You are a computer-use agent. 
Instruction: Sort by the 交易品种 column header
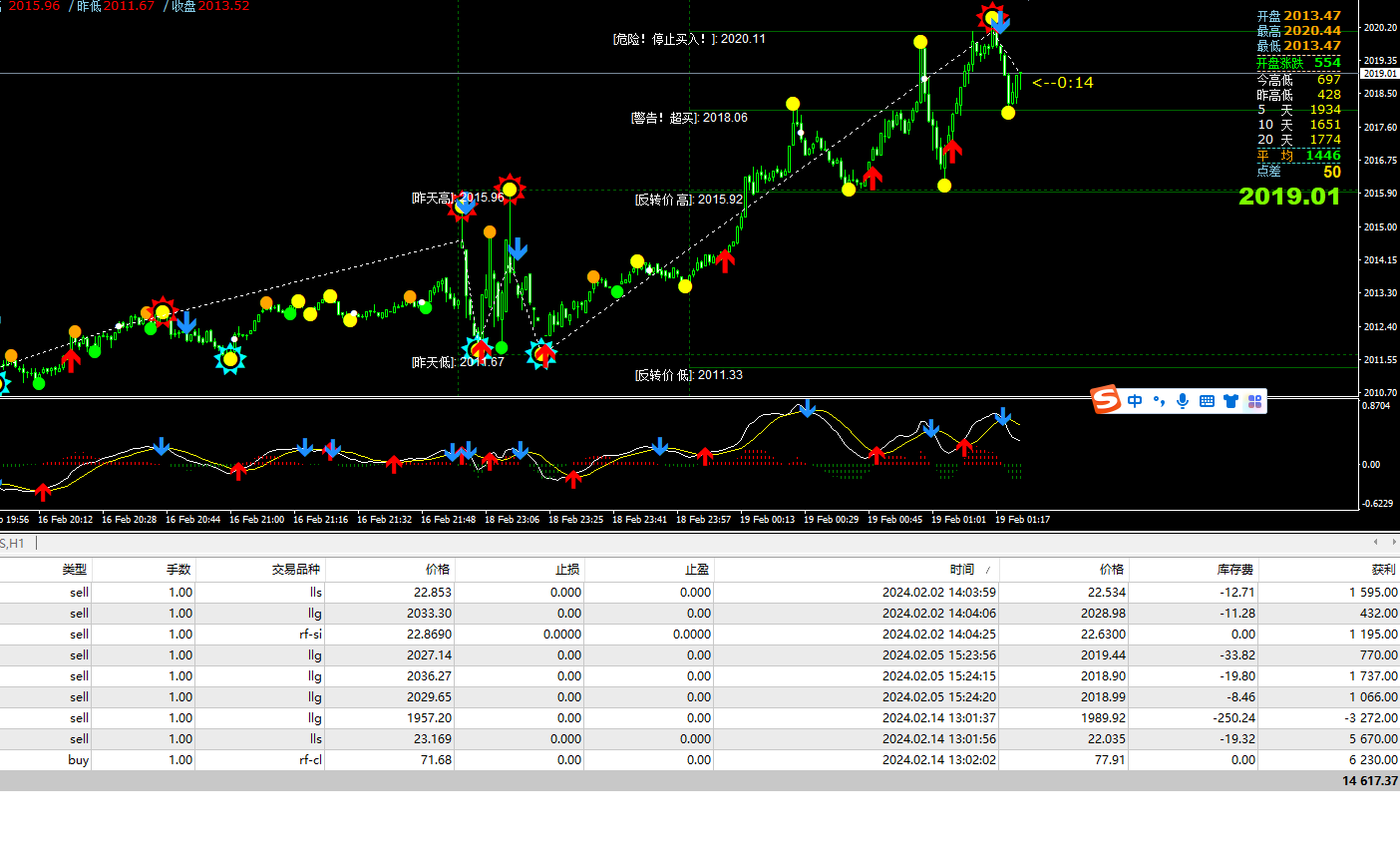point(296,570)
